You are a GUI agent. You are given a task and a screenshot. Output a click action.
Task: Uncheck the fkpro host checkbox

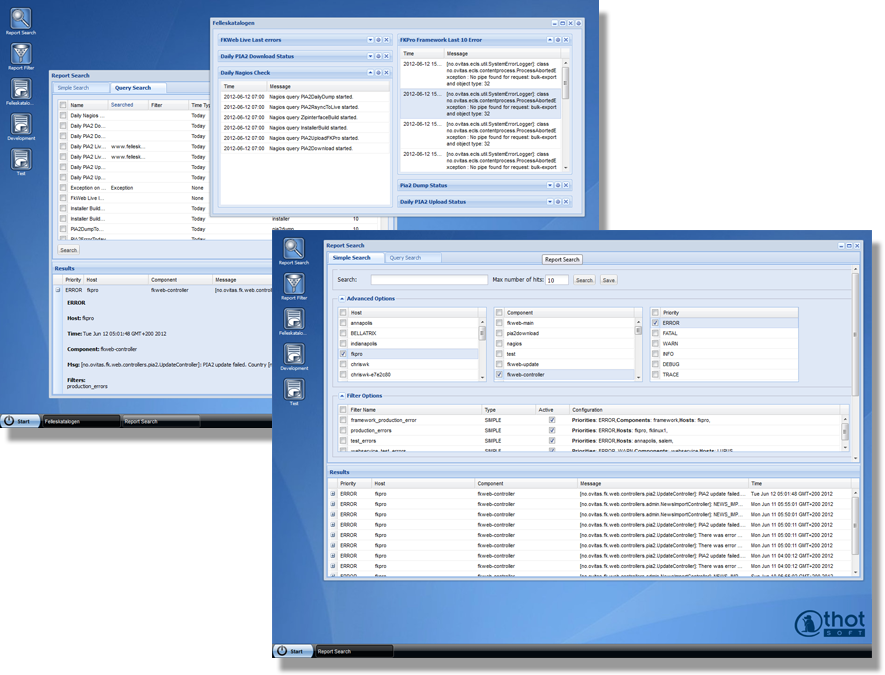(x=343, y=354)
